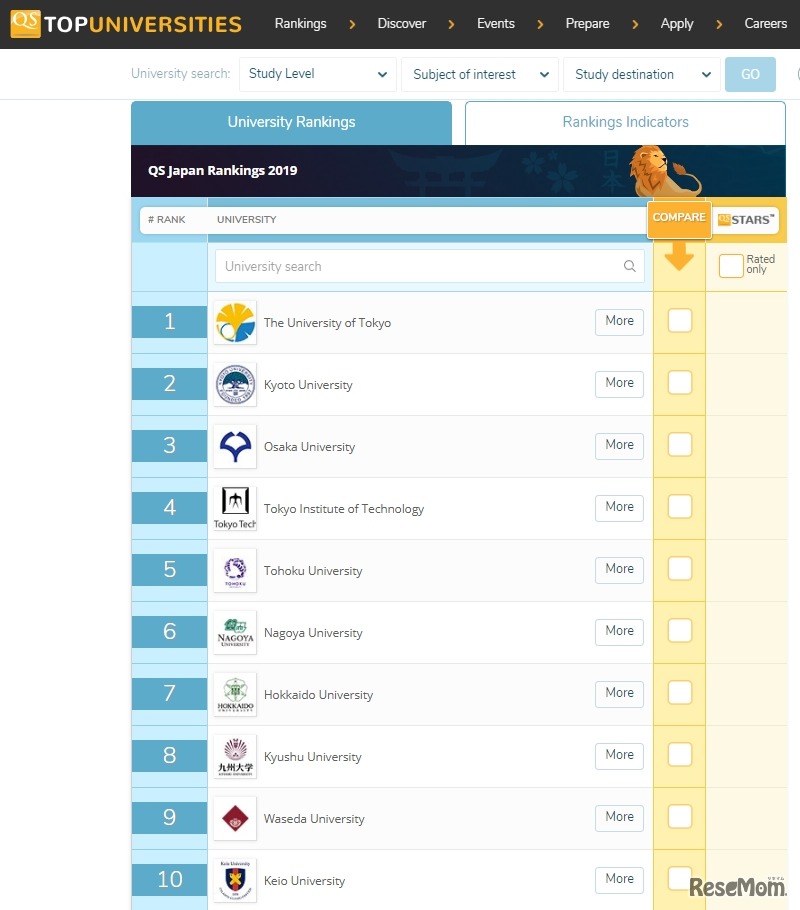Expand the Study destination dropdown

coord(640,74)
